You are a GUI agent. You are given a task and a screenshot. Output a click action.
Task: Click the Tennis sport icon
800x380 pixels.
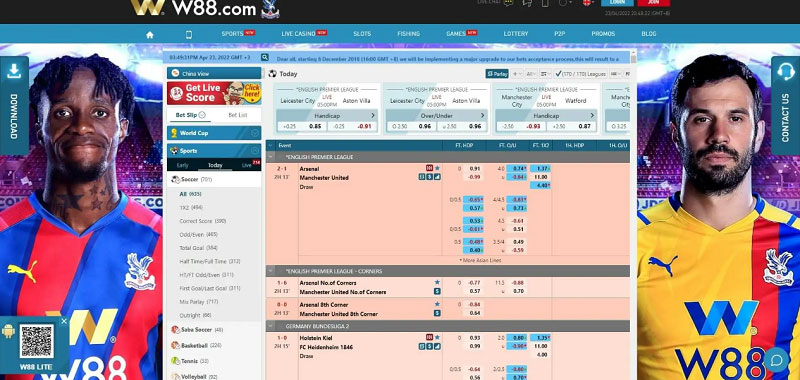pyautogui.click(x=176, y=361)
